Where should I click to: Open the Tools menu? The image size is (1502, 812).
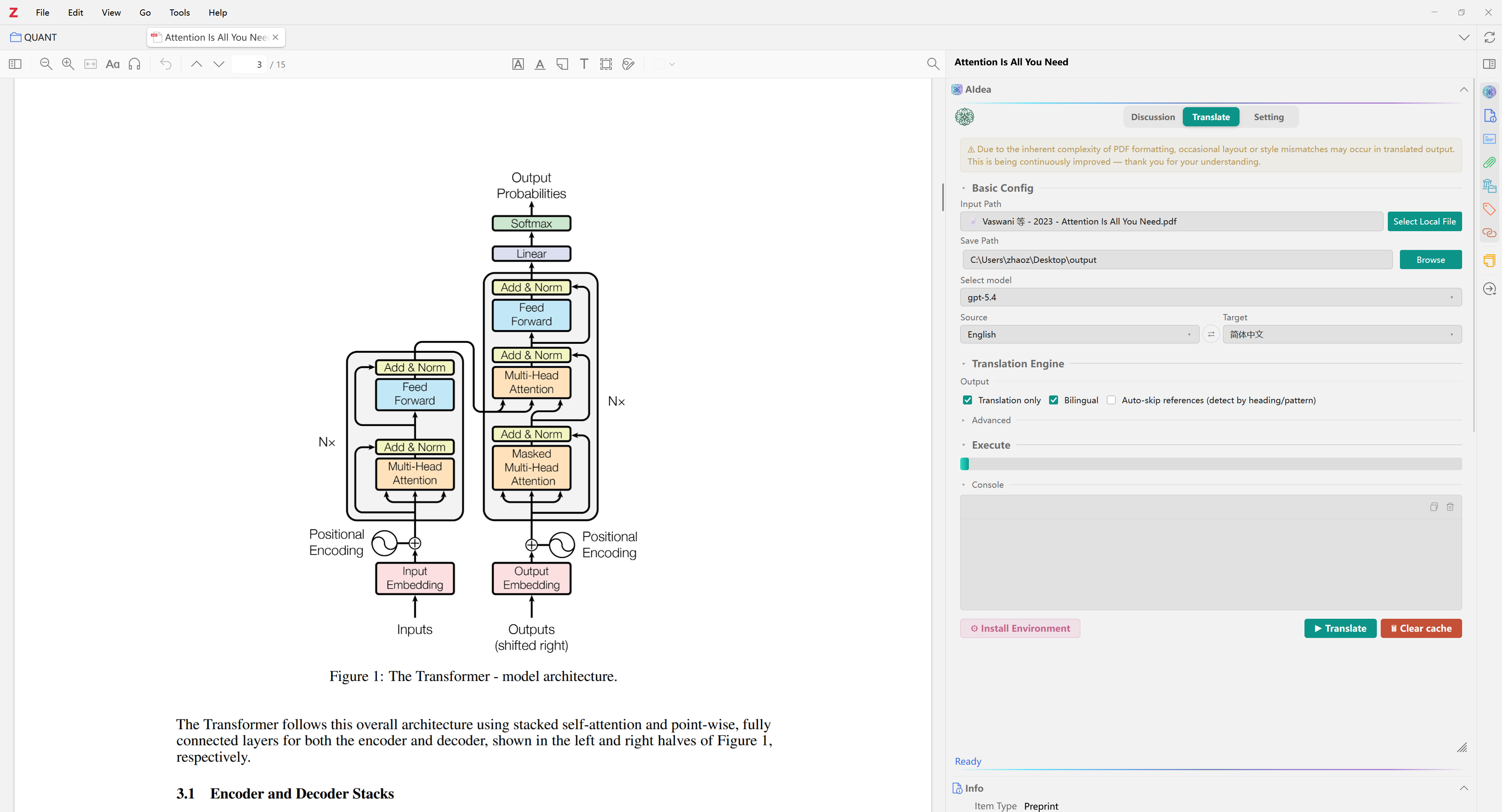tap(180, 12)
